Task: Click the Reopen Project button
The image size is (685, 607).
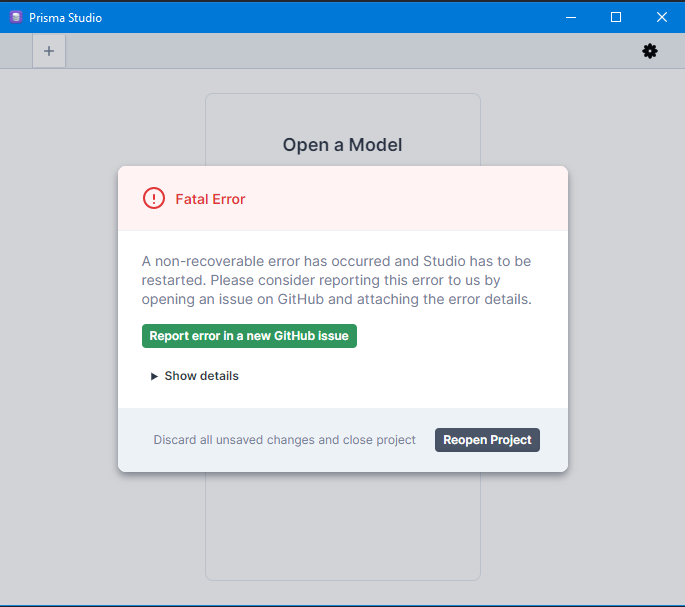Action: (487, 440)
